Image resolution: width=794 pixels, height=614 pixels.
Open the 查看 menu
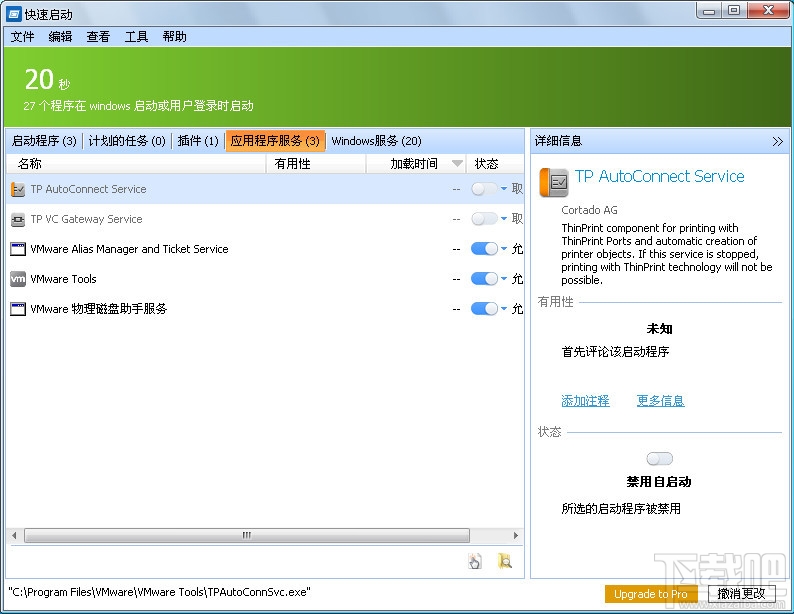click(98, 36)
